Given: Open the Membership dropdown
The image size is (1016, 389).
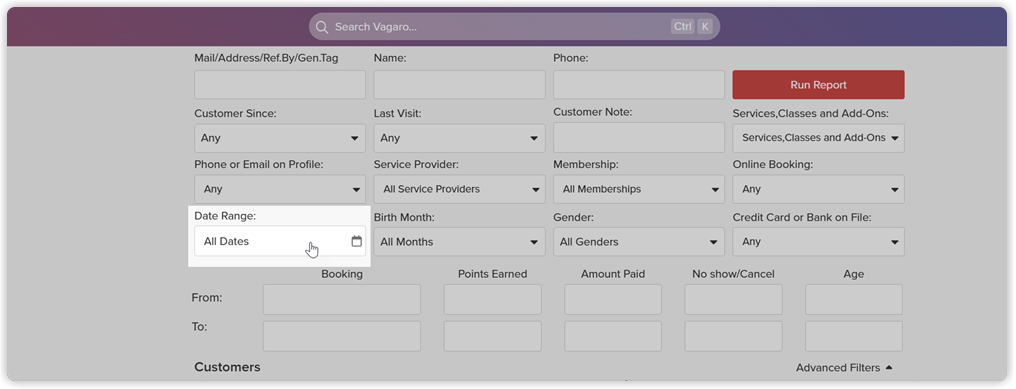Looking at the screenshot, I should (639, 189).
